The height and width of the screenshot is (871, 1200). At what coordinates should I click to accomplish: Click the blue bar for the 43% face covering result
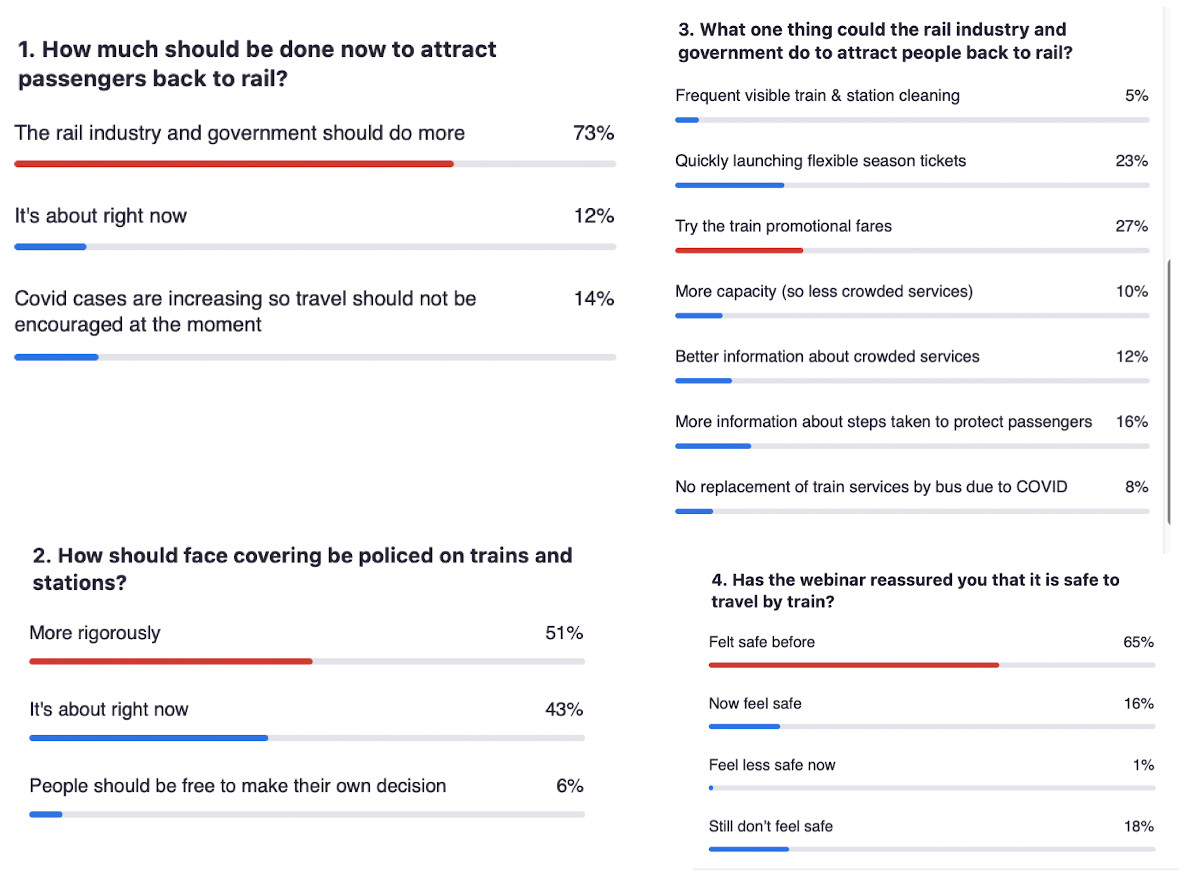point(149,738)
